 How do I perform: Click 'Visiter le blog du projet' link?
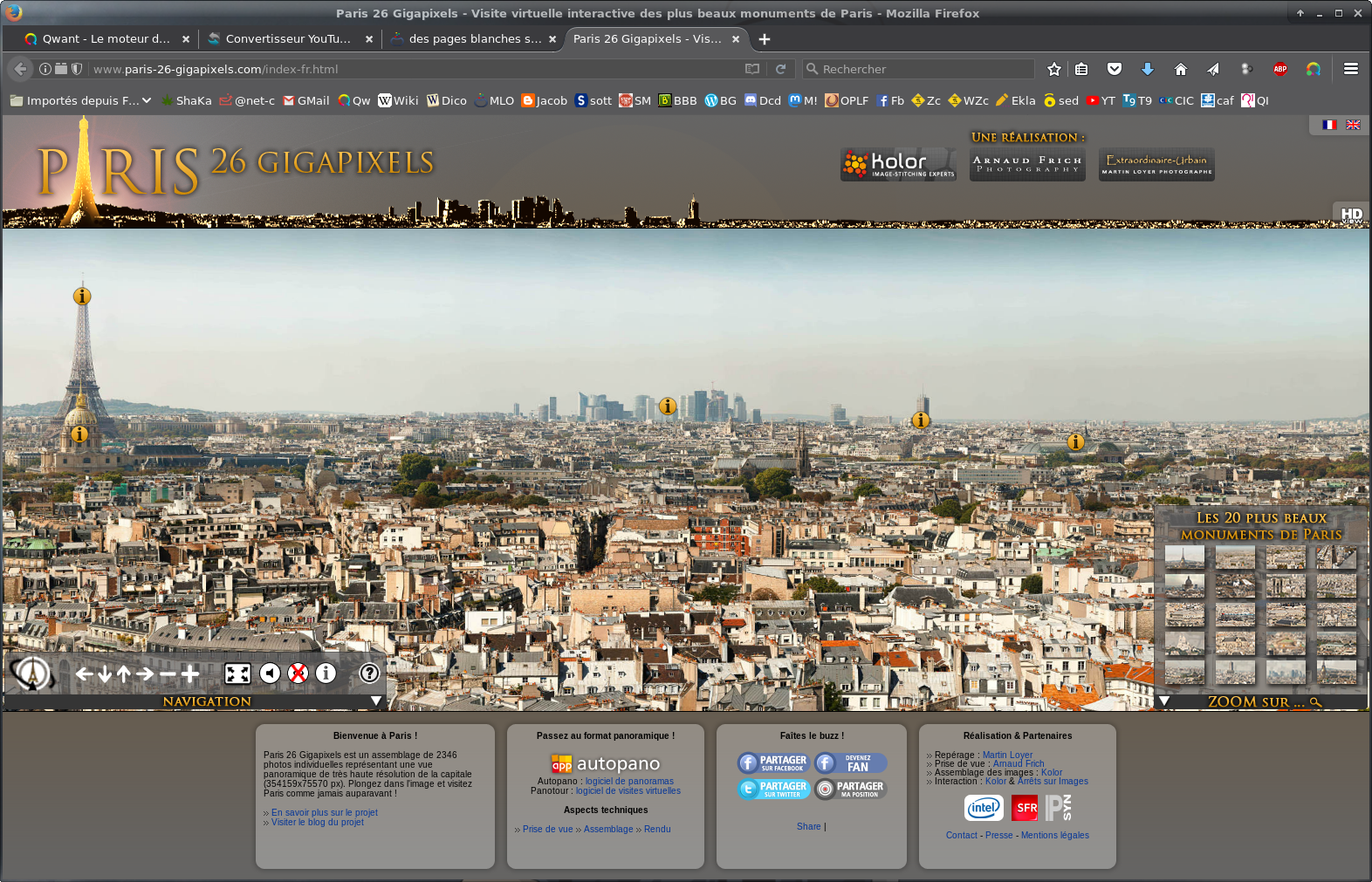click(318, 822)
